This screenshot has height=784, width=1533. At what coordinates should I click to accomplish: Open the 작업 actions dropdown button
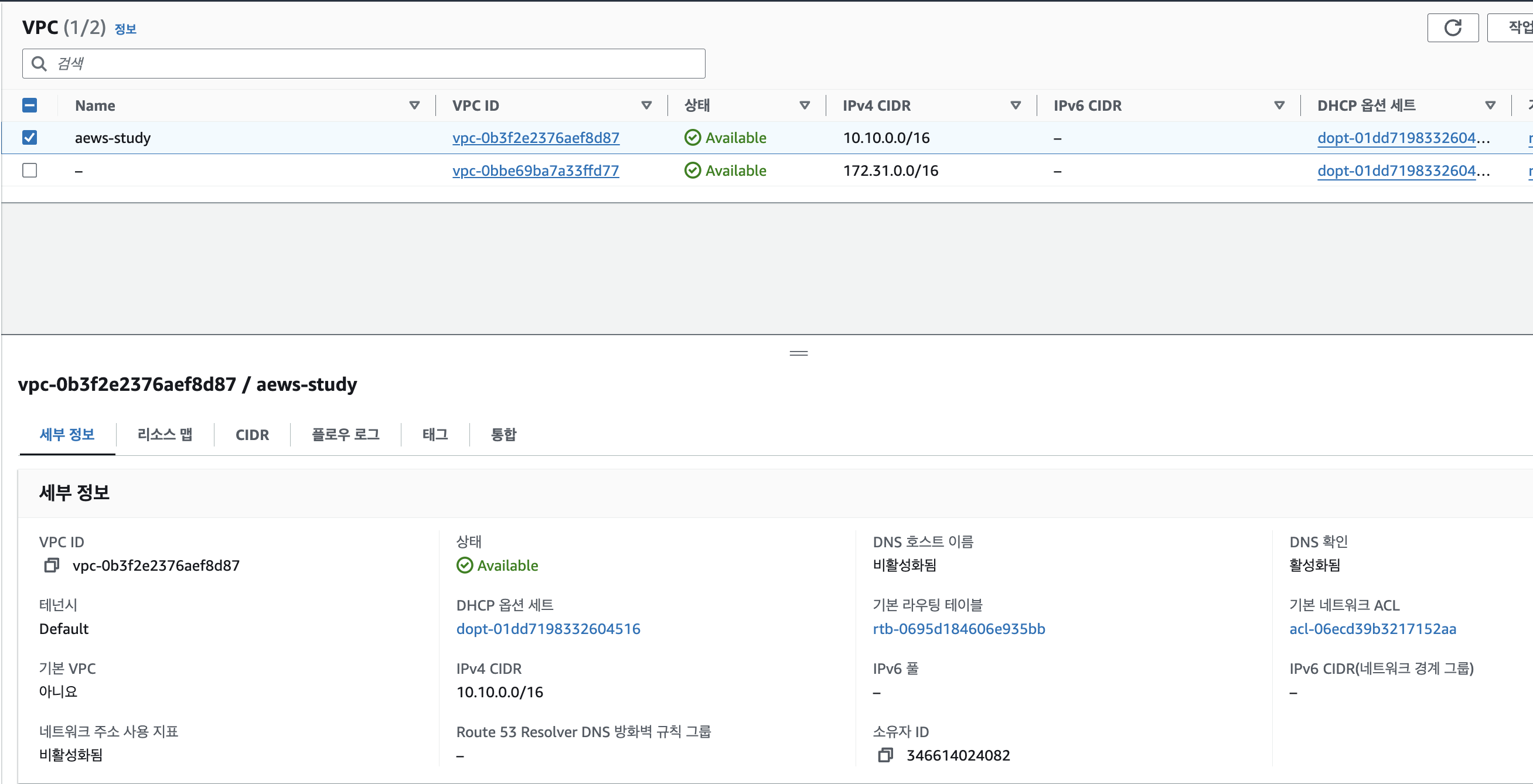[1515, 28]
